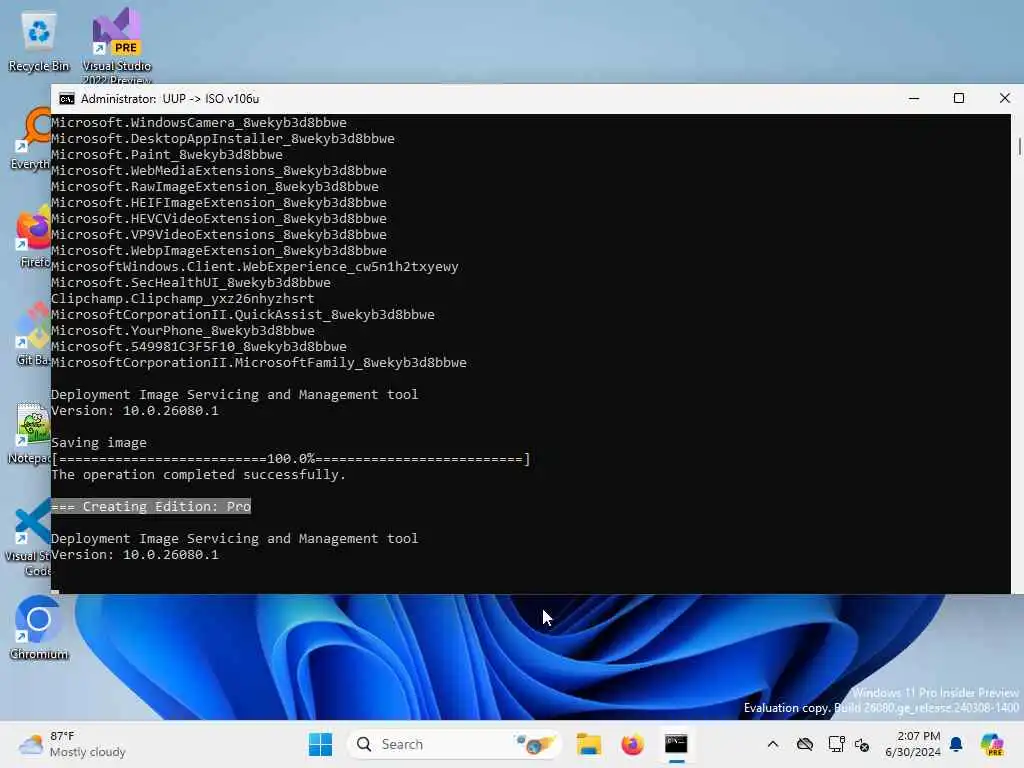The width and height of the screenshot is (1024, 768).
Task: Open the Notepad++ desktop shortcut
Action: 31,434
